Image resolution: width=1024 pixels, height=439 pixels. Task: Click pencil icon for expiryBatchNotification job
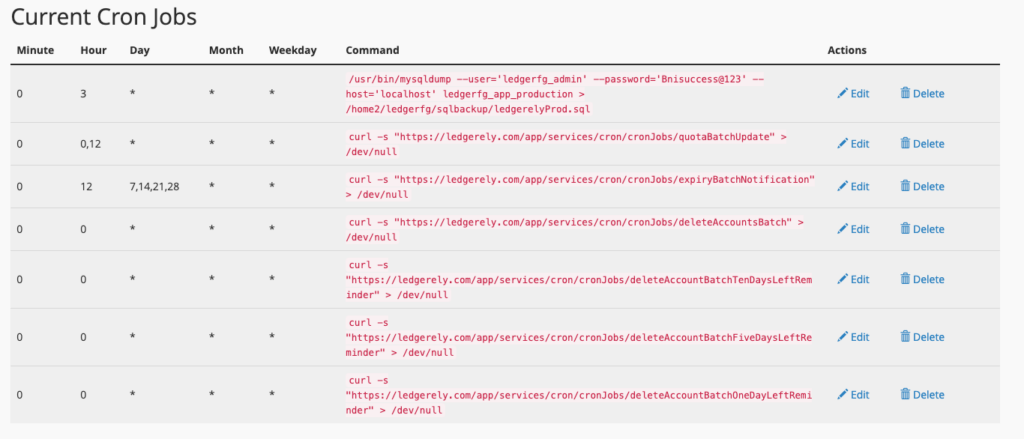pos(842,186)
